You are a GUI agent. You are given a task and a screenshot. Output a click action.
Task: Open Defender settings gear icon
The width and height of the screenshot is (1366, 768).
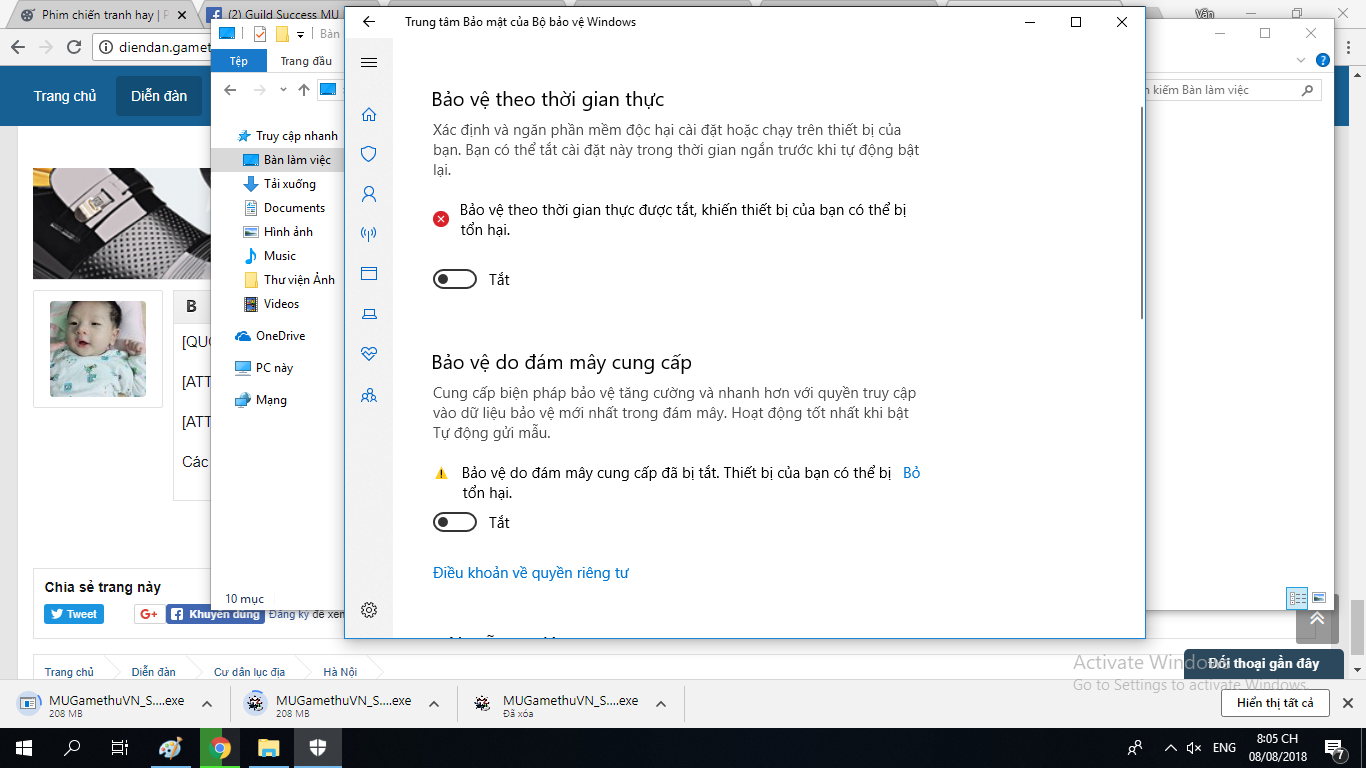pyautogui.click(x=369, y=610)
